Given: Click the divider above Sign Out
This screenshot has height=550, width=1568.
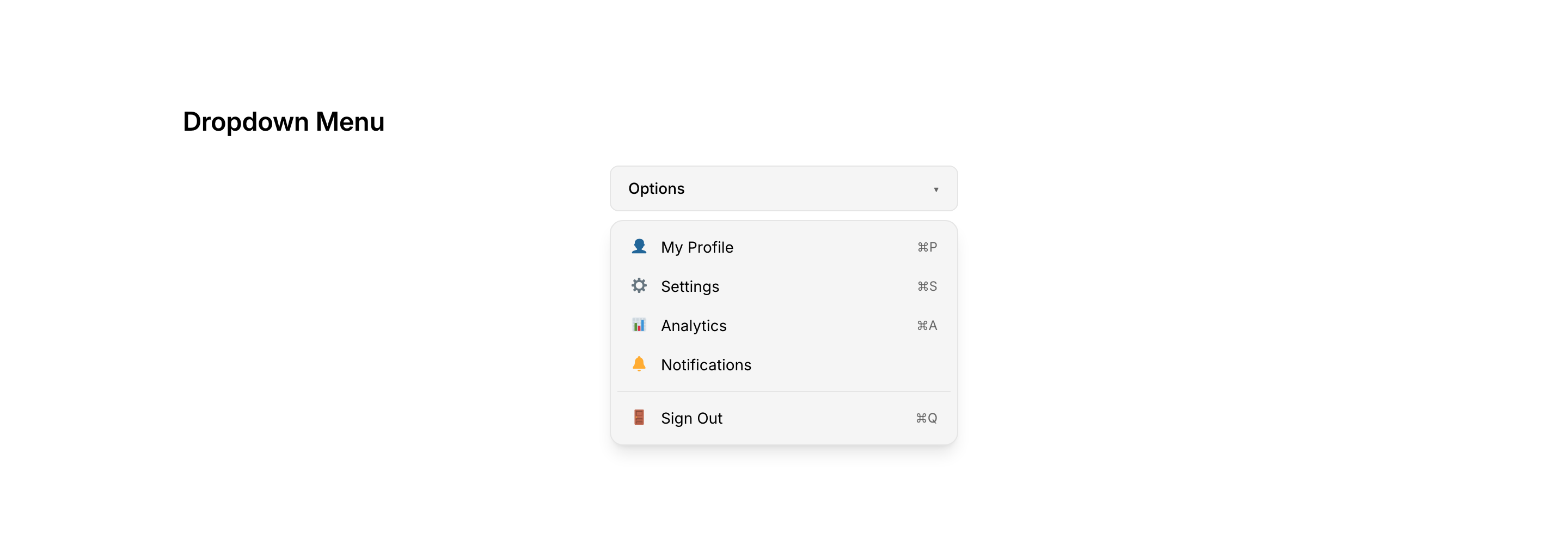Looking at the screenshot, I should (783, 392).
